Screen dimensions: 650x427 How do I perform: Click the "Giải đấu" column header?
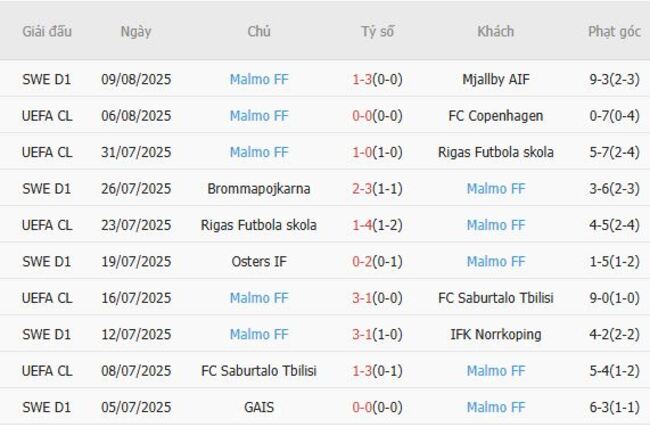pos(47,32)
